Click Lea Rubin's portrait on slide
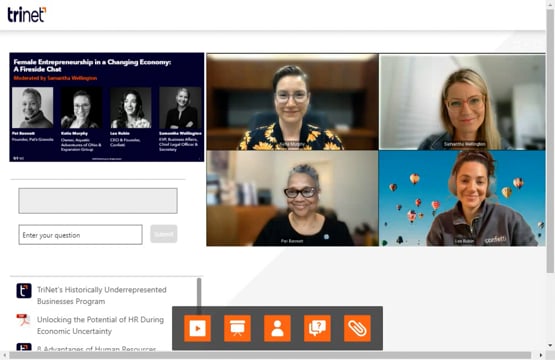 [131, 108]
